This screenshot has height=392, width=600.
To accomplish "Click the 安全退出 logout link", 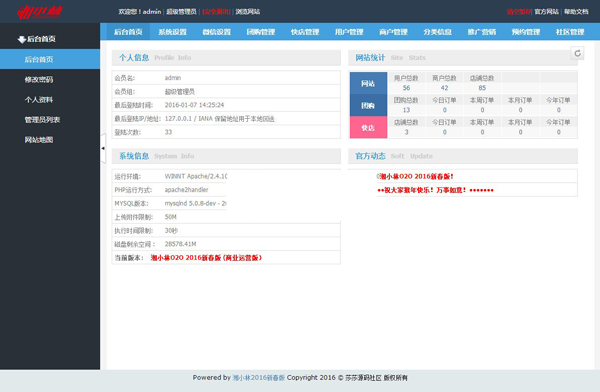I will click(x=216, y=12).
